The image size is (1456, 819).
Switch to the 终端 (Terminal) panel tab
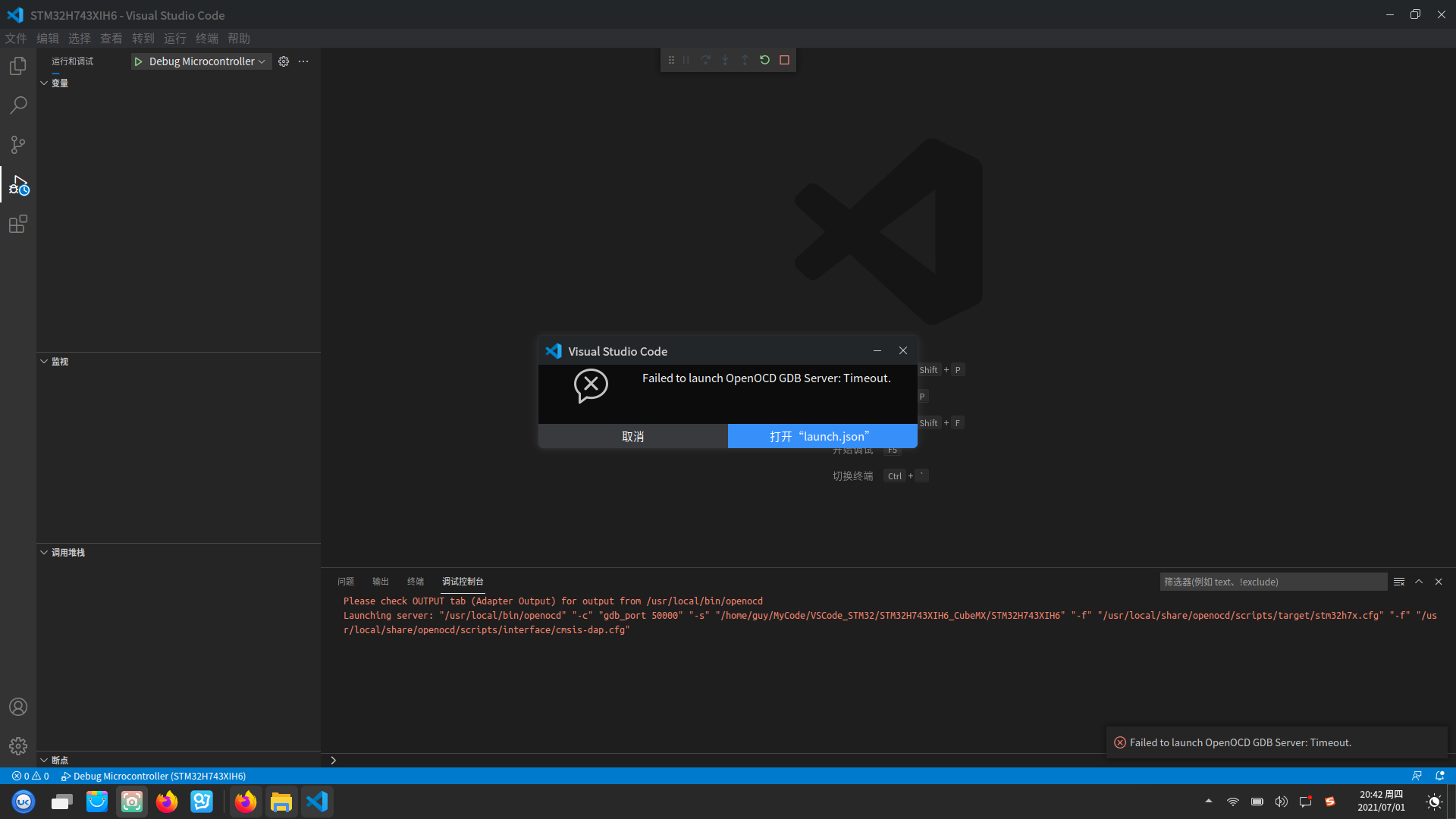tap(416, 582)
